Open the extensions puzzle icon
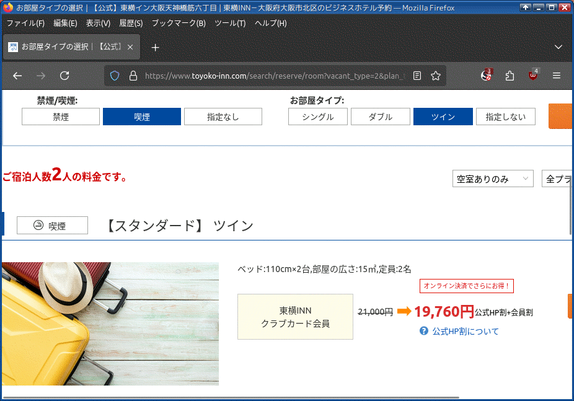574x401 pixels. pyautogui.click(x=510, y=76)
